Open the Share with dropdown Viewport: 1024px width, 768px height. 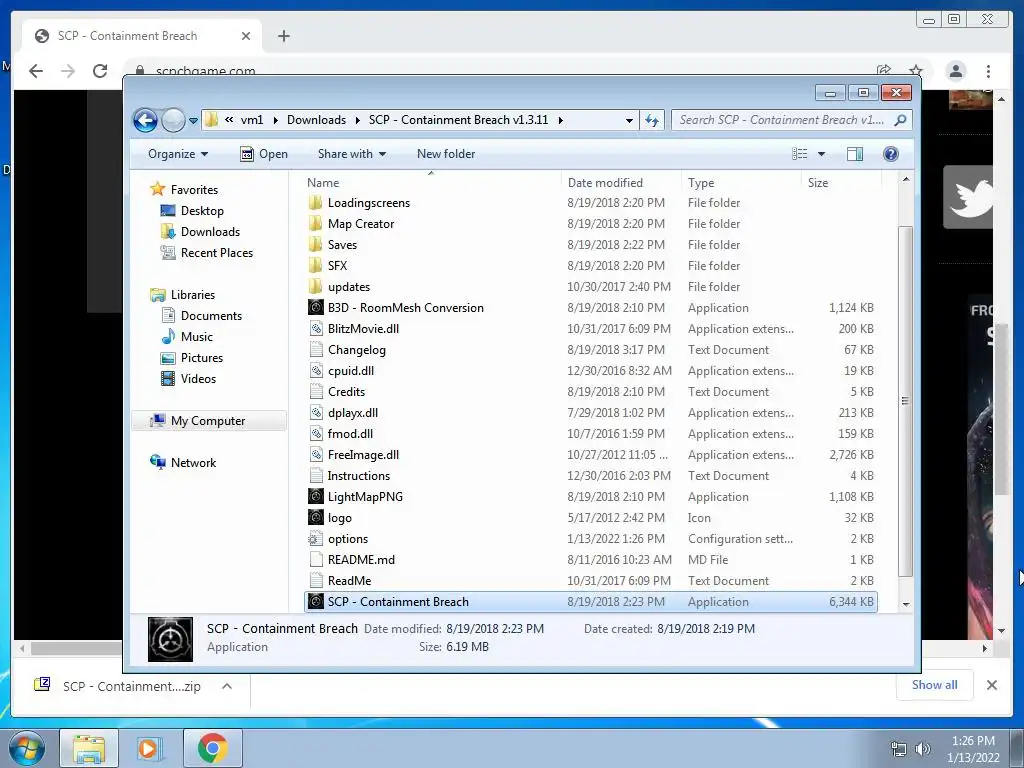pos(351,154)
